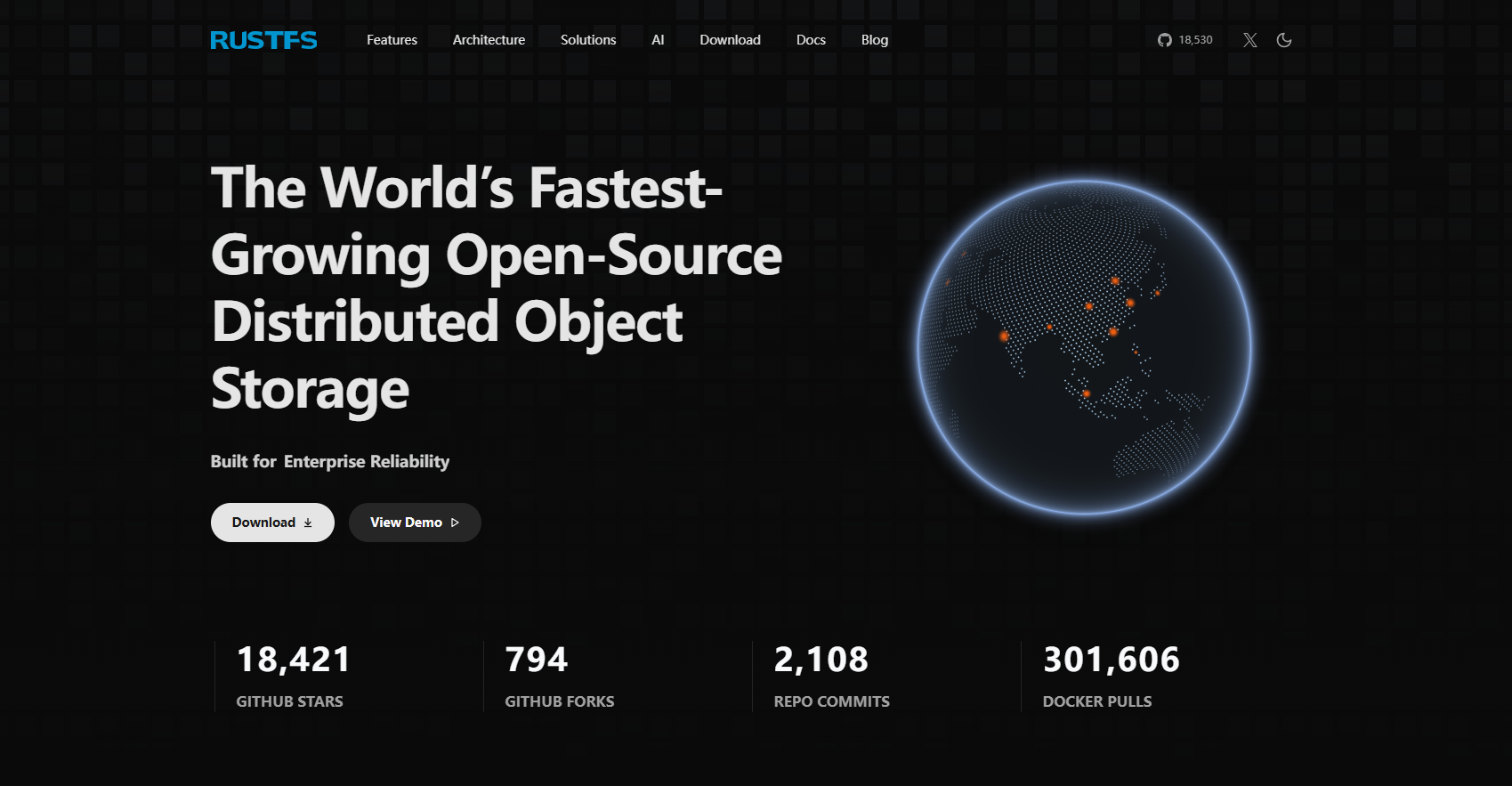
Task: Go to the AI nav item
Action: tap(658, 40)
